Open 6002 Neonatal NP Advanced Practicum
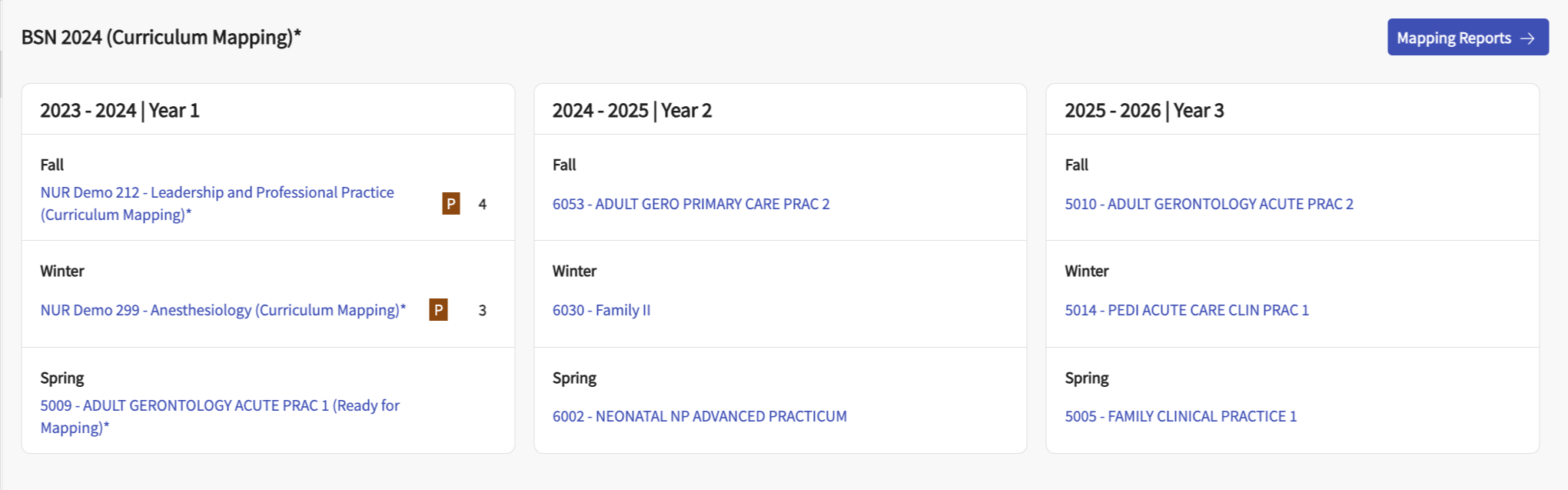Viewport: 1568px width, 490px height. [x=699, y=416]
